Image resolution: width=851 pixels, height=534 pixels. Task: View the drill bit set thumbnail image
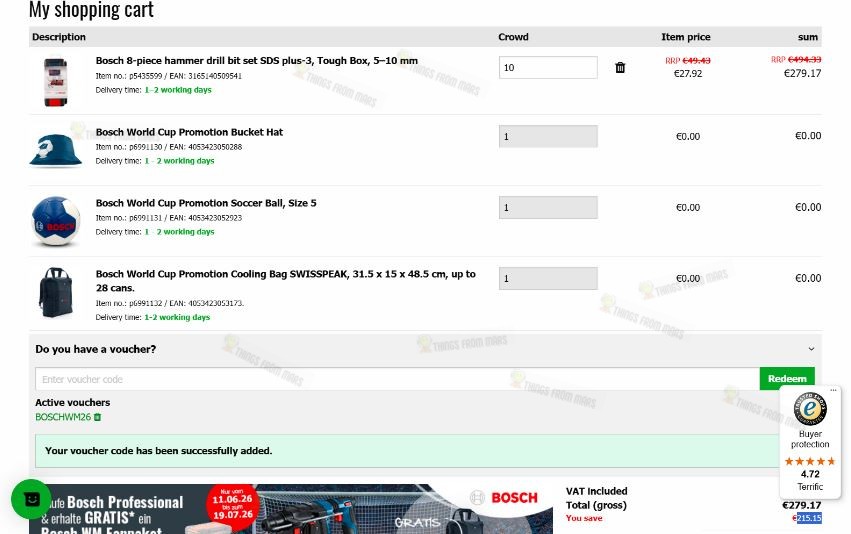coord(55,82)
